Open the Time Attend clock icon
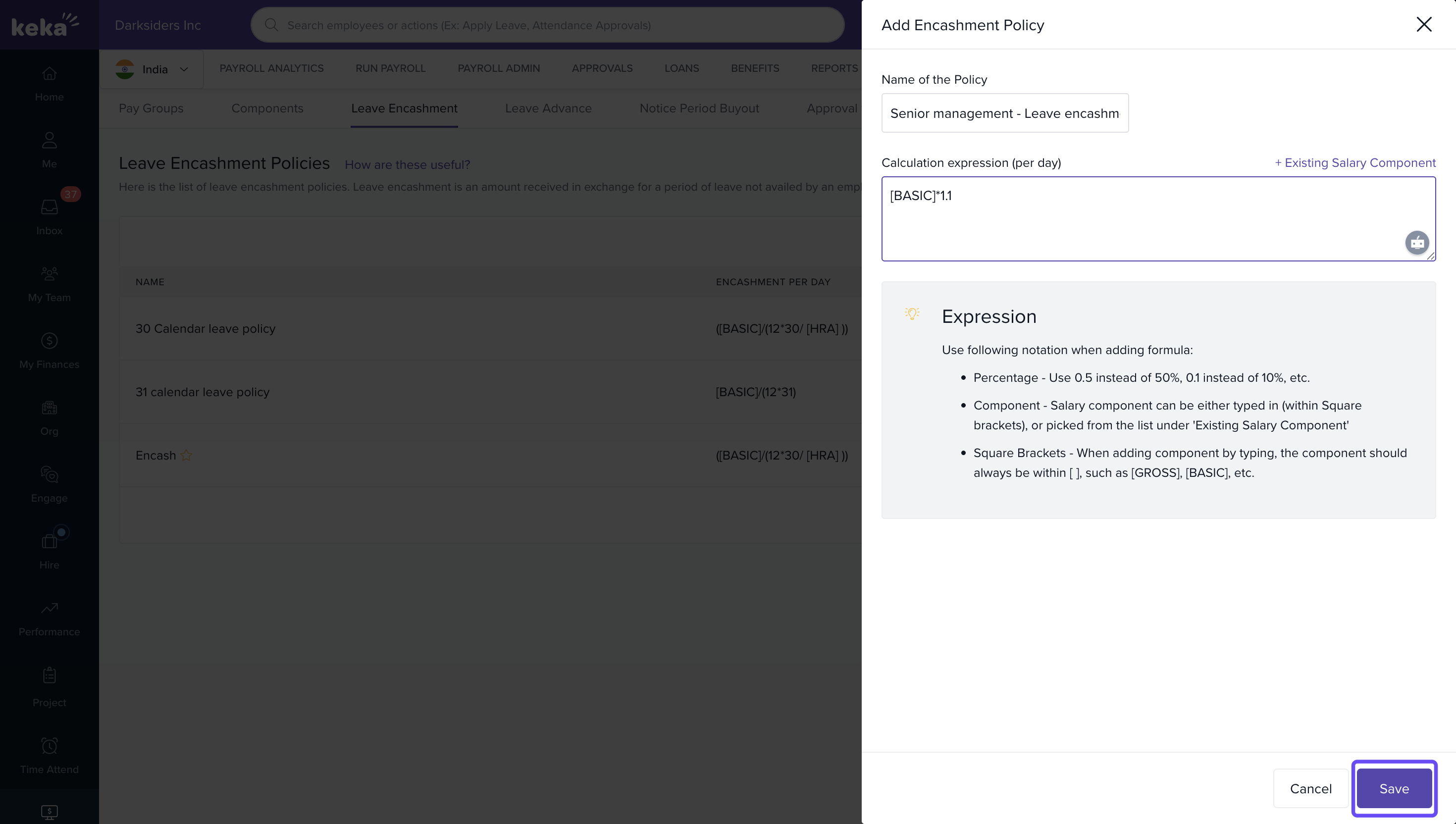Viewport: 1456px width, 824px height. (x=49, y=745)
